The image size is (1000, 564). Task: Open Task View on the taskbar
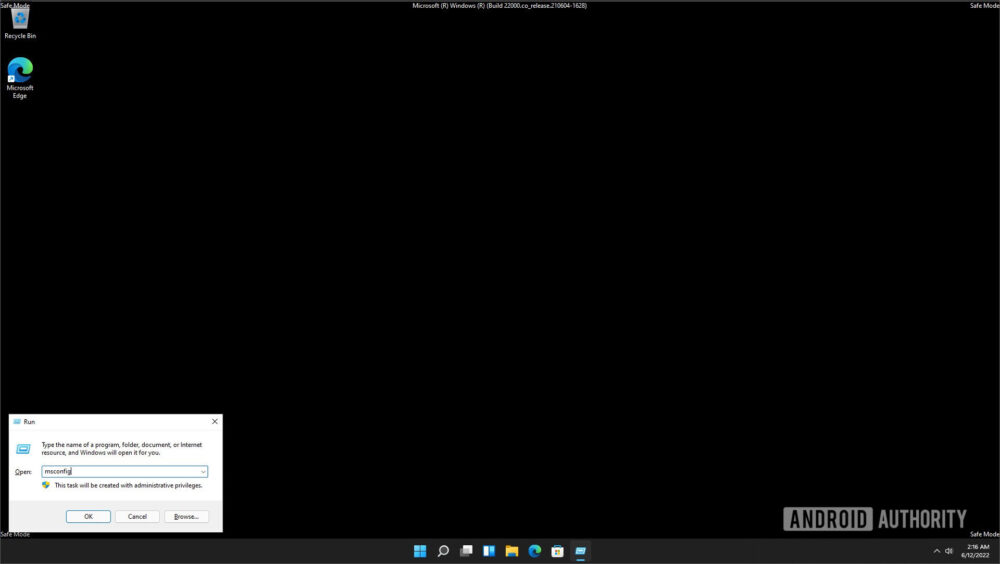466,551
